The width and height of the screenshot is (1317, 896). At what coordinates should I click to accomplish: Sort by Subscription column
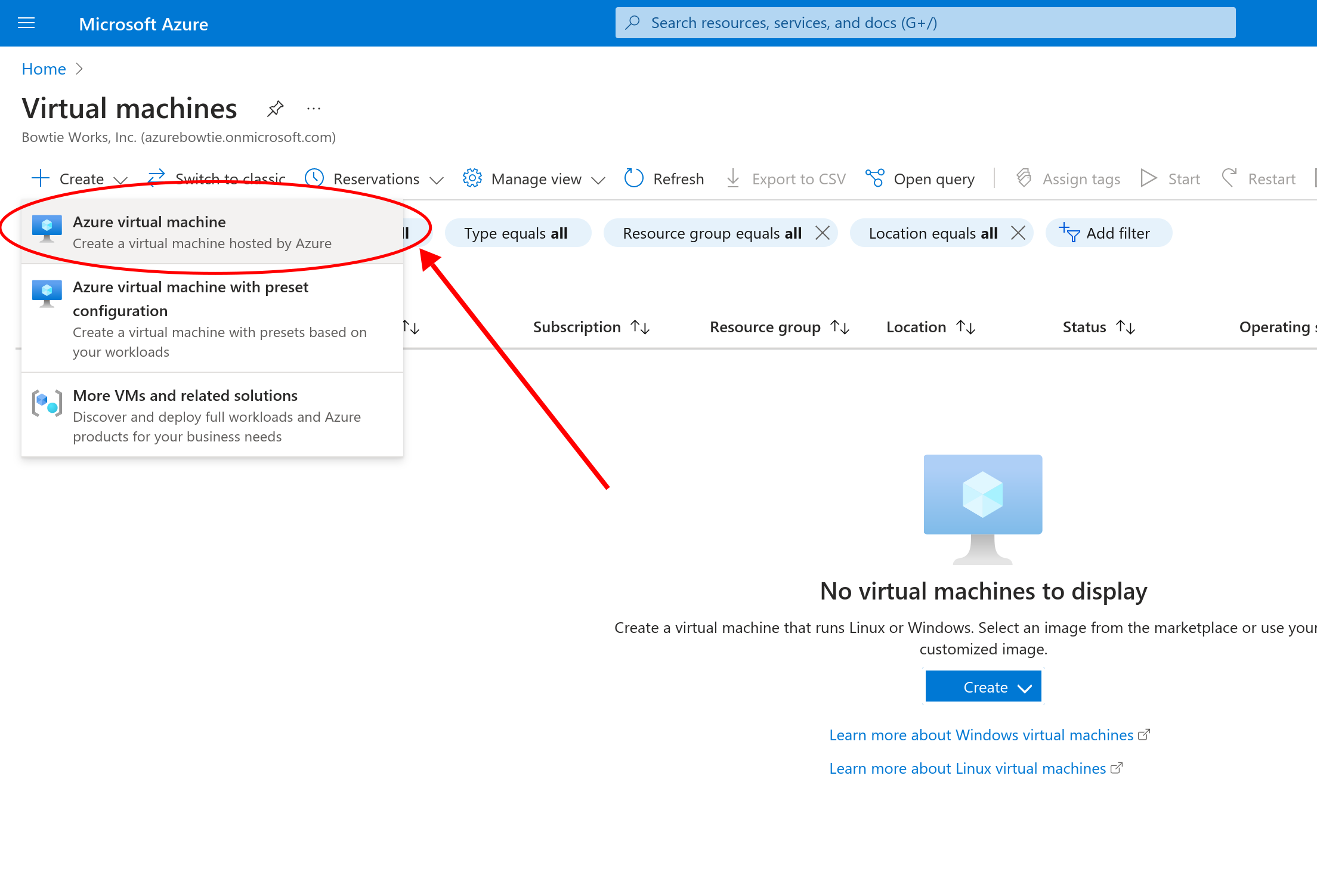click(591, 327)
